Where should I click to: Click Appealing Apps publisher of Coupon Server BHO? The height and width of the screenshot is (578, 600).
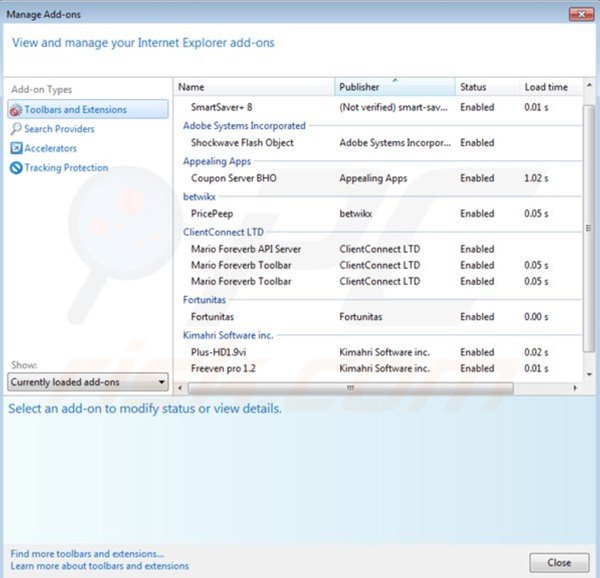pyautogui.click(x=373, y=178)
